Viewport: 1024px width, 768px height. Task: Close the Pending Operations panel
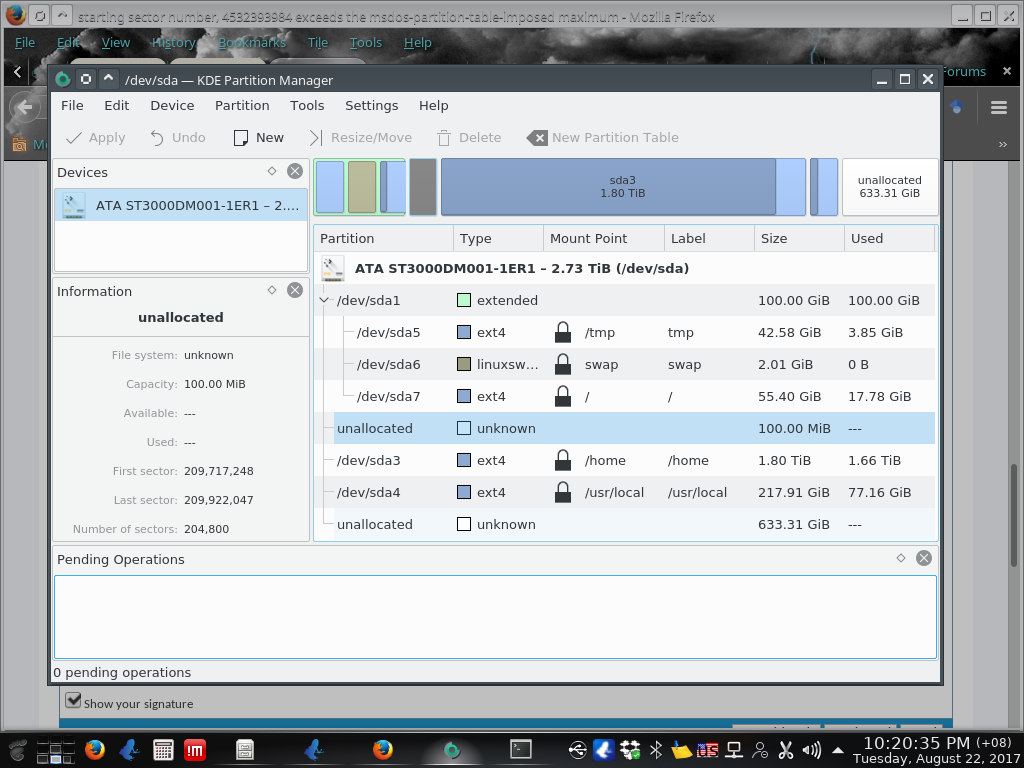click(924, 558)
